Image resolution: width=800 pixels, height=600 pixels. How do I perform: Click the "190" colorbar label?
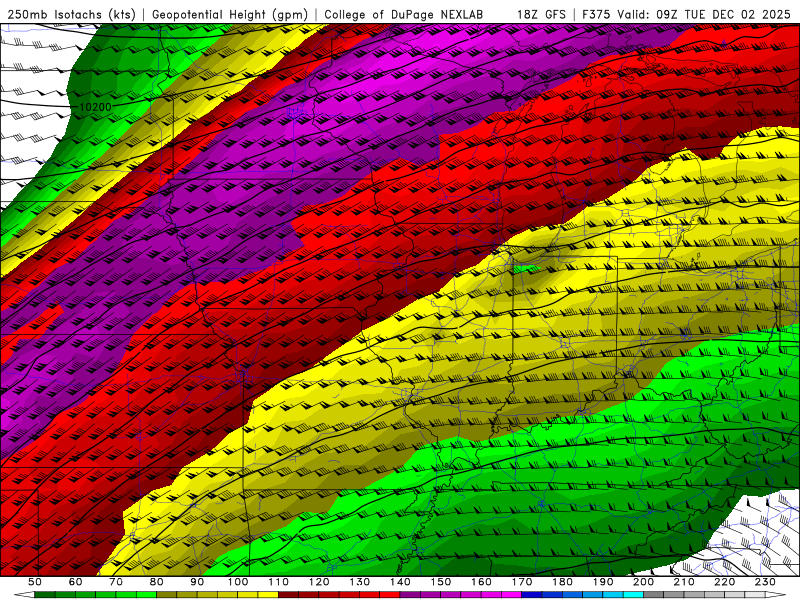[603, 582]
